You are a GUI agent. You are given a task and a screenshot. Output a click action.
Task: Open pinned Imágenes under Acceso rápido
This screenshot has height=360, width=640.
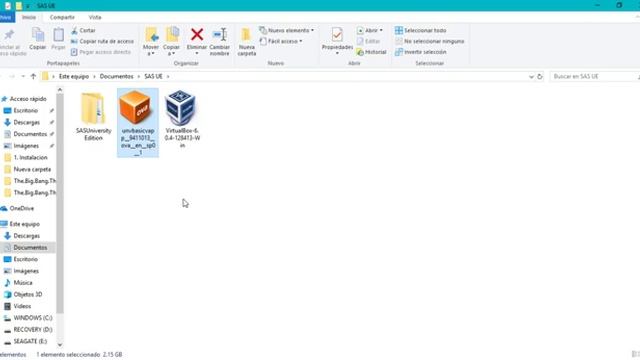pyautogui.click(x=26, y=146)
